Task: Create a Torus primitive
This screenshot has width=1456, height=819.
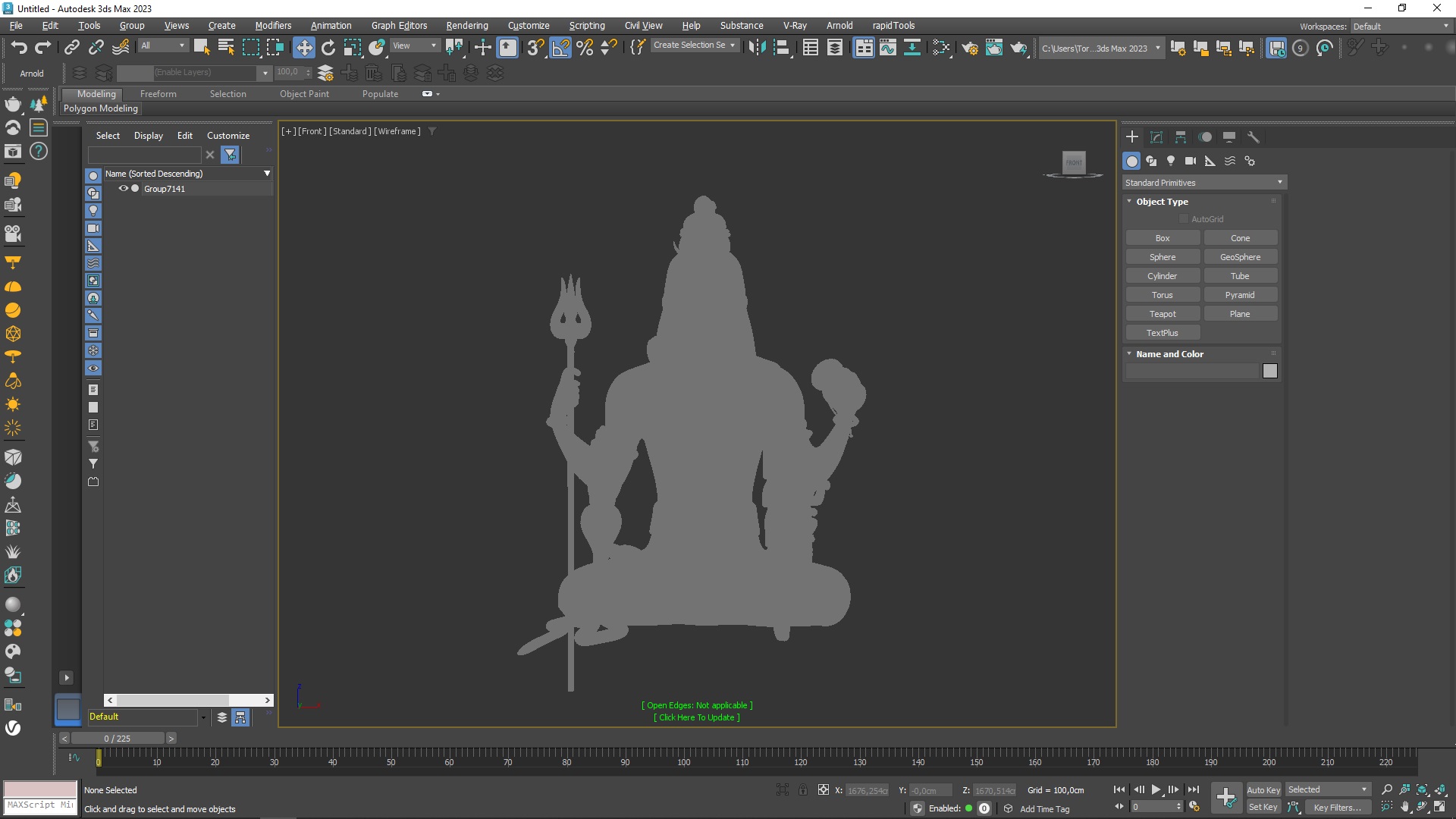Action: pos(1163,295)
